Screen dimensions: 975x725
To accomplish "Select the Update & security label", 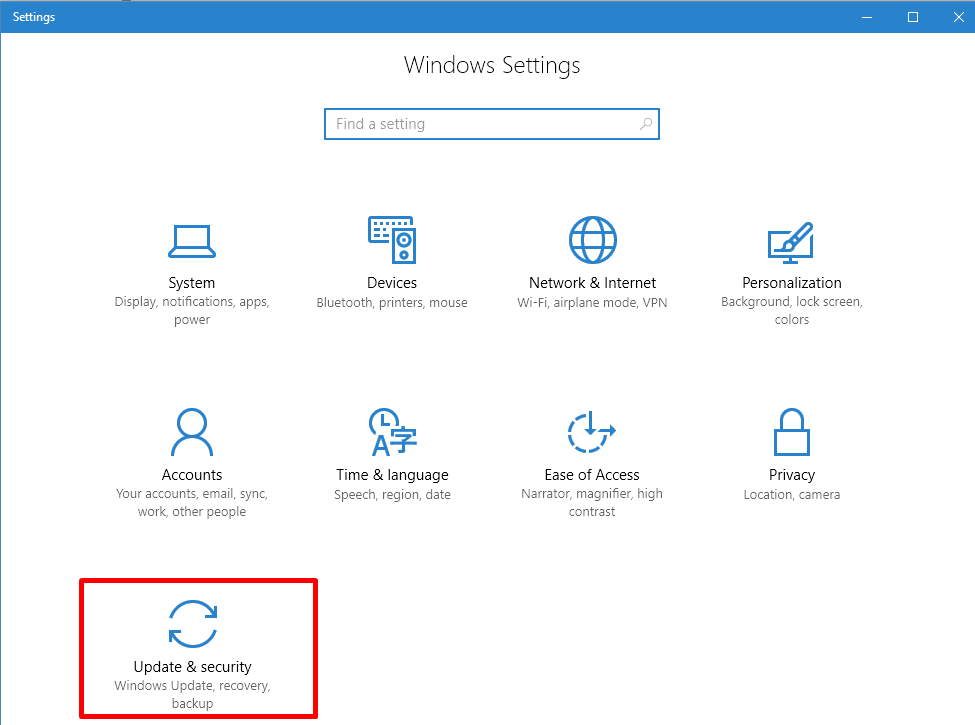I will coord(193,667).
